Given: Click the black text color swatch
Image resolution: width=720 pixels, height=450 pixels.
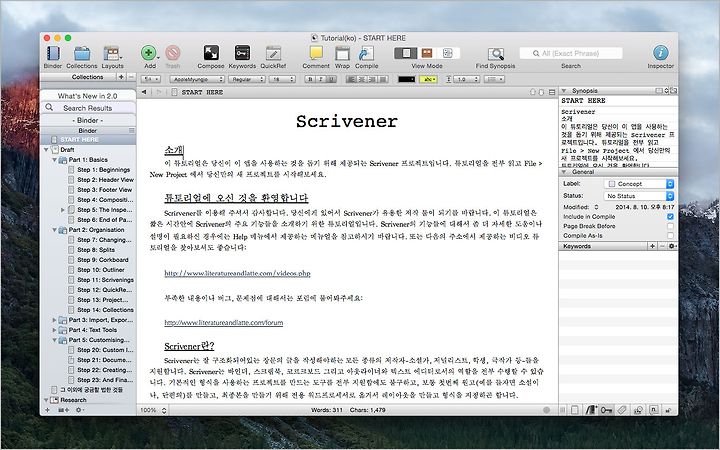Looking at the screenshot, I should click(x=406, y=79).
